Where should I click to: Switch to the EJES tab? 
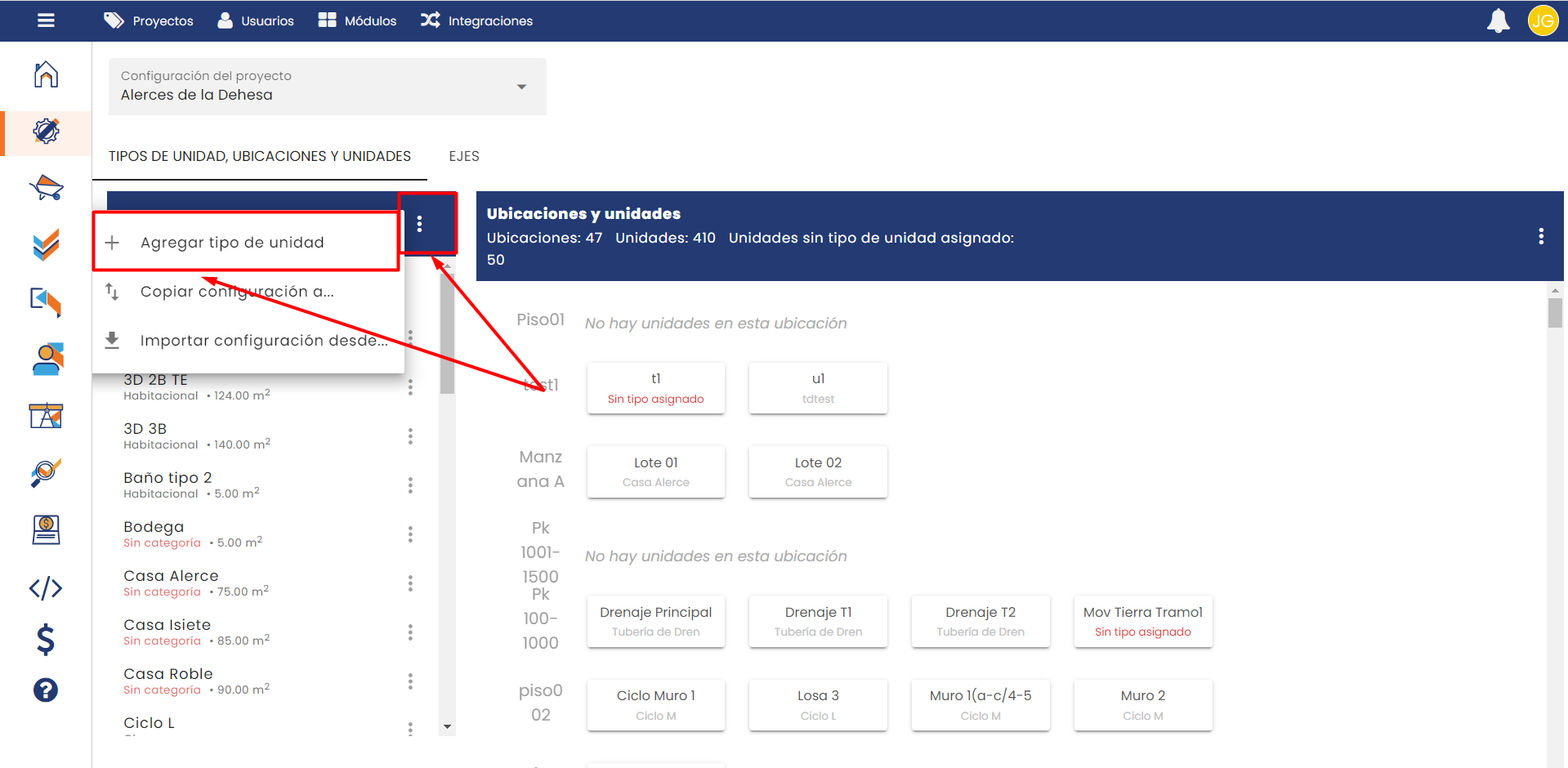tap(464, 156)
